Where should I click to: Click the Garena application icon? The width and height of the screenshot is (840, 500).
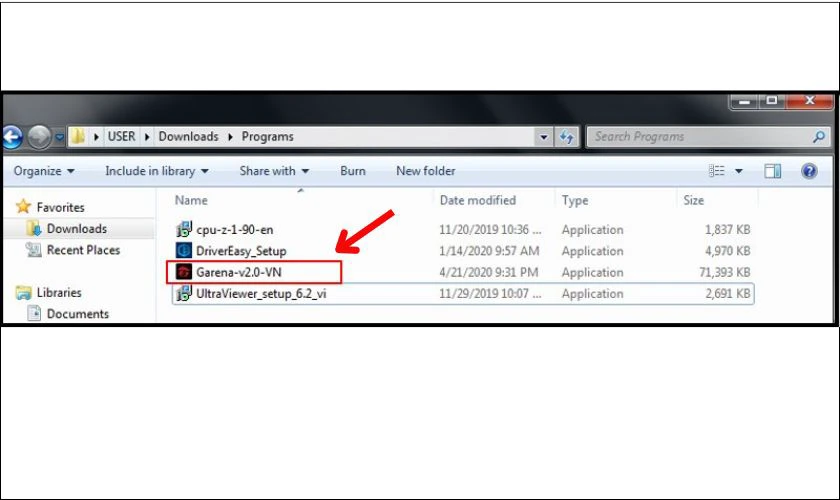(184, 272)
